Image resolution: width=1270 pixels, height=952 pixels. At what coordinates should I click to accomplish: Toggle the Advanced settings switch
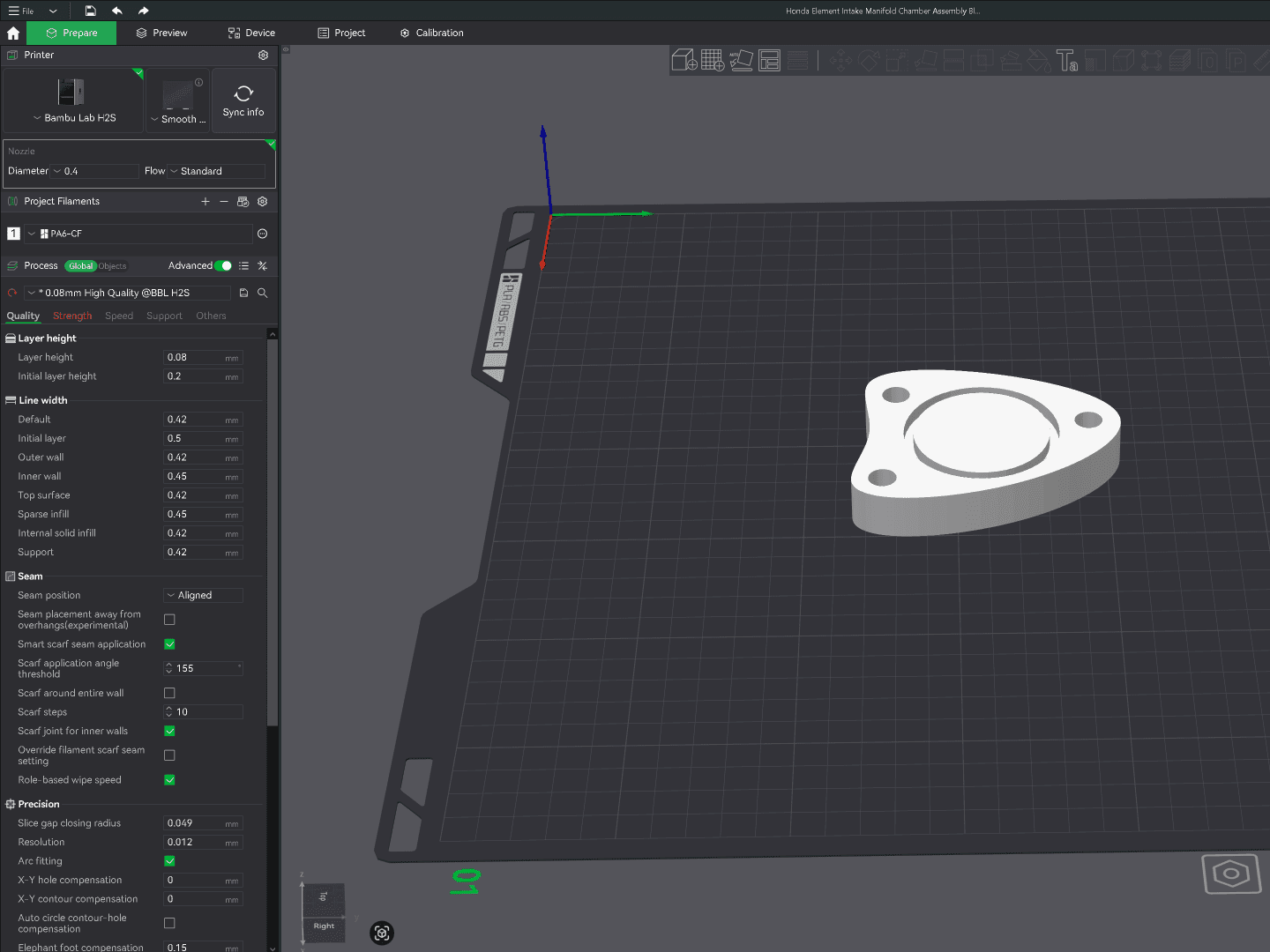(223, 265)
